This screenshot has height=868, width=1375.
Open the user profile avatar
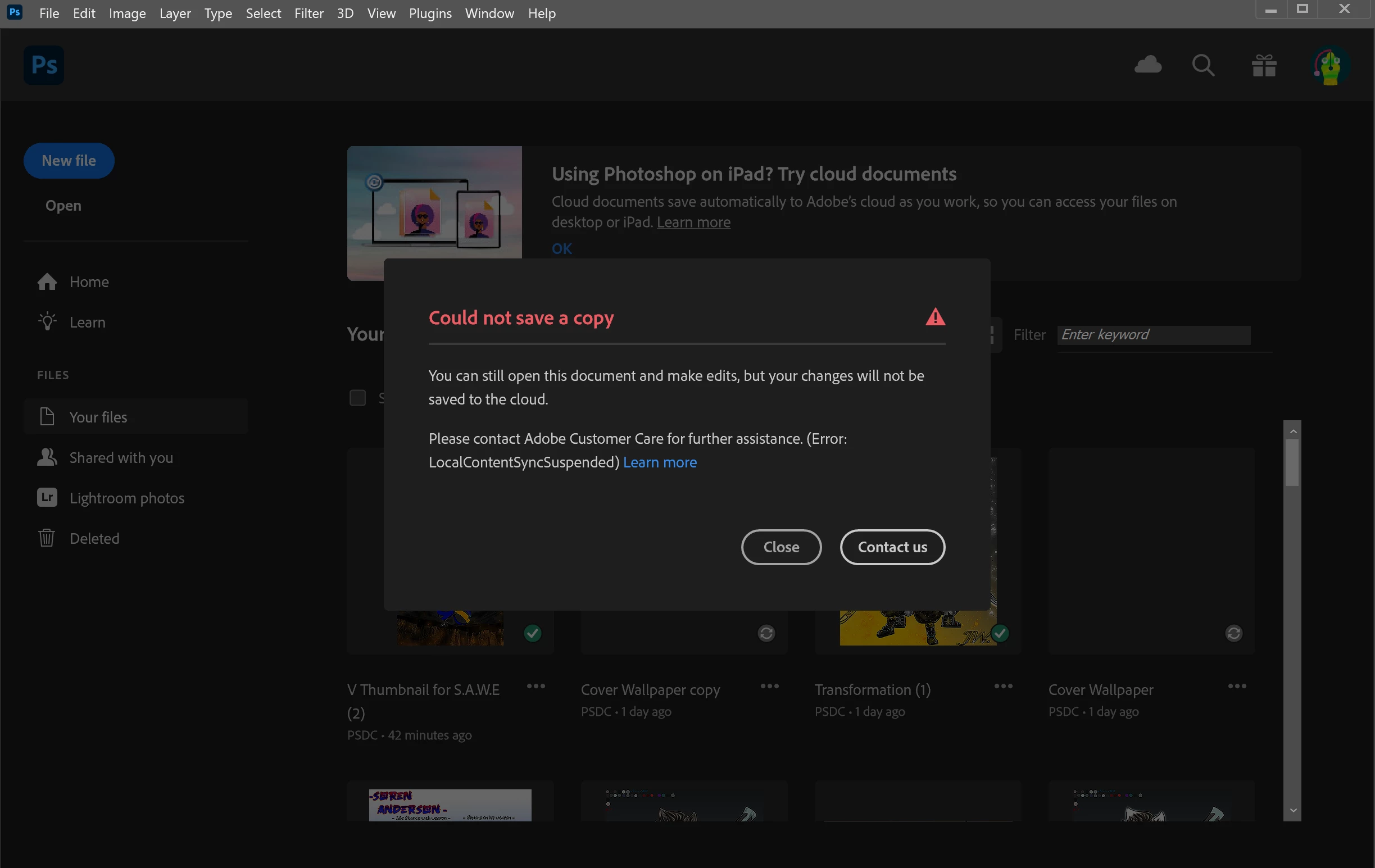[x=1331, y=66]
